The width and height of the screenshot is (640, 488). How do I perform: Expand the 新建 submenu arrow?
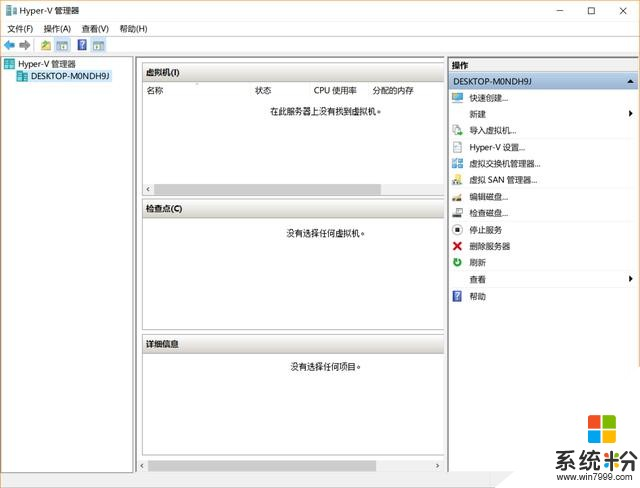631,113
